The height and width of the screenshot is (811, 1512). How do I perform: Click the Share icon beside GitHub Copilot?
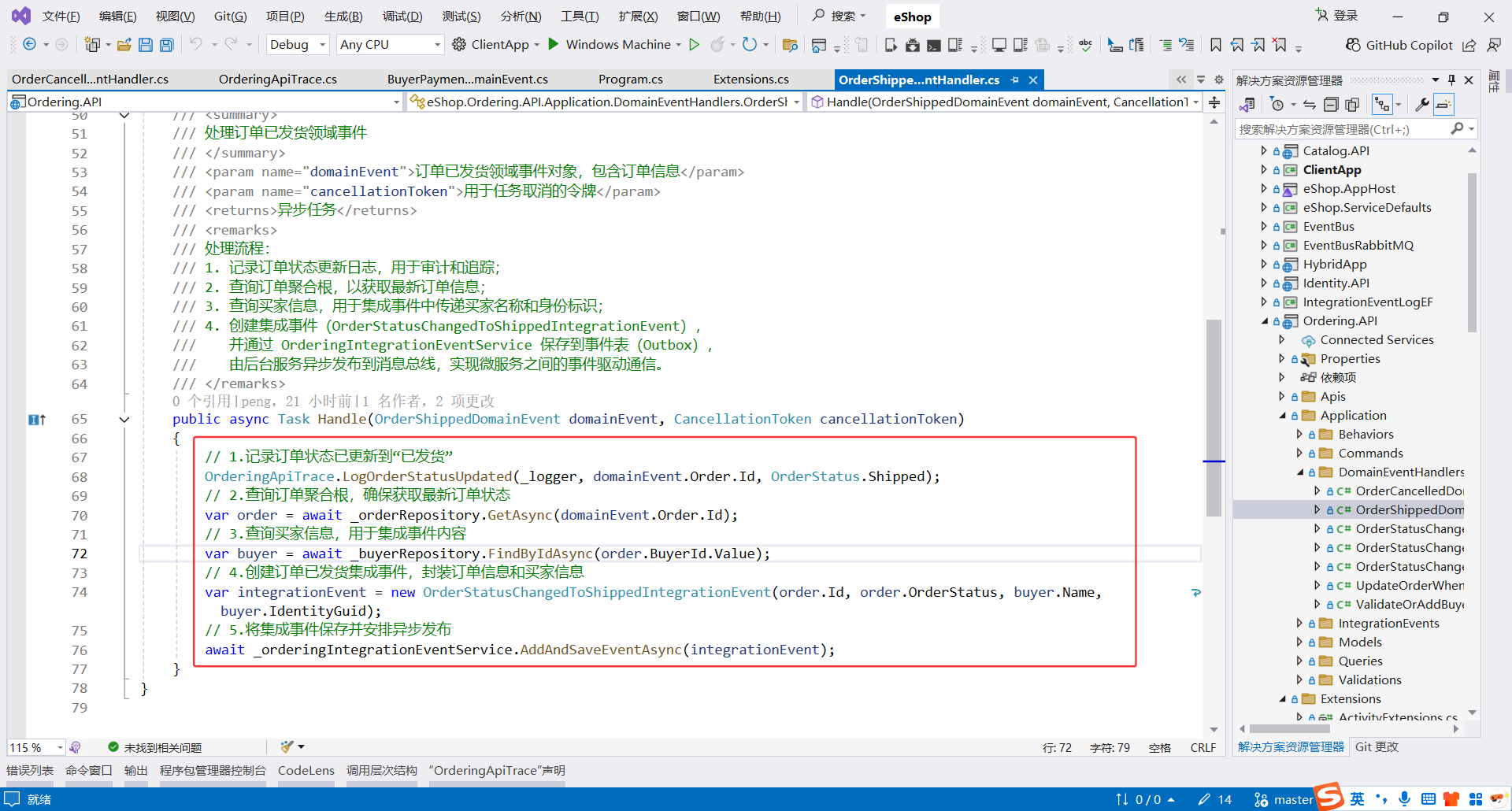pos(1469,45)
